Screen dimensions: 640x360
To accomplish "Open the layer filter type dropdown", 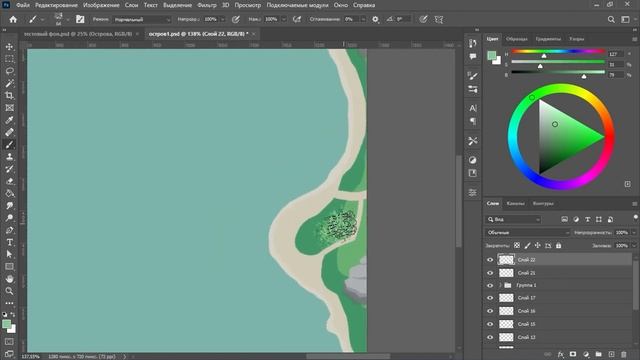I will click(x=513, y=219).
